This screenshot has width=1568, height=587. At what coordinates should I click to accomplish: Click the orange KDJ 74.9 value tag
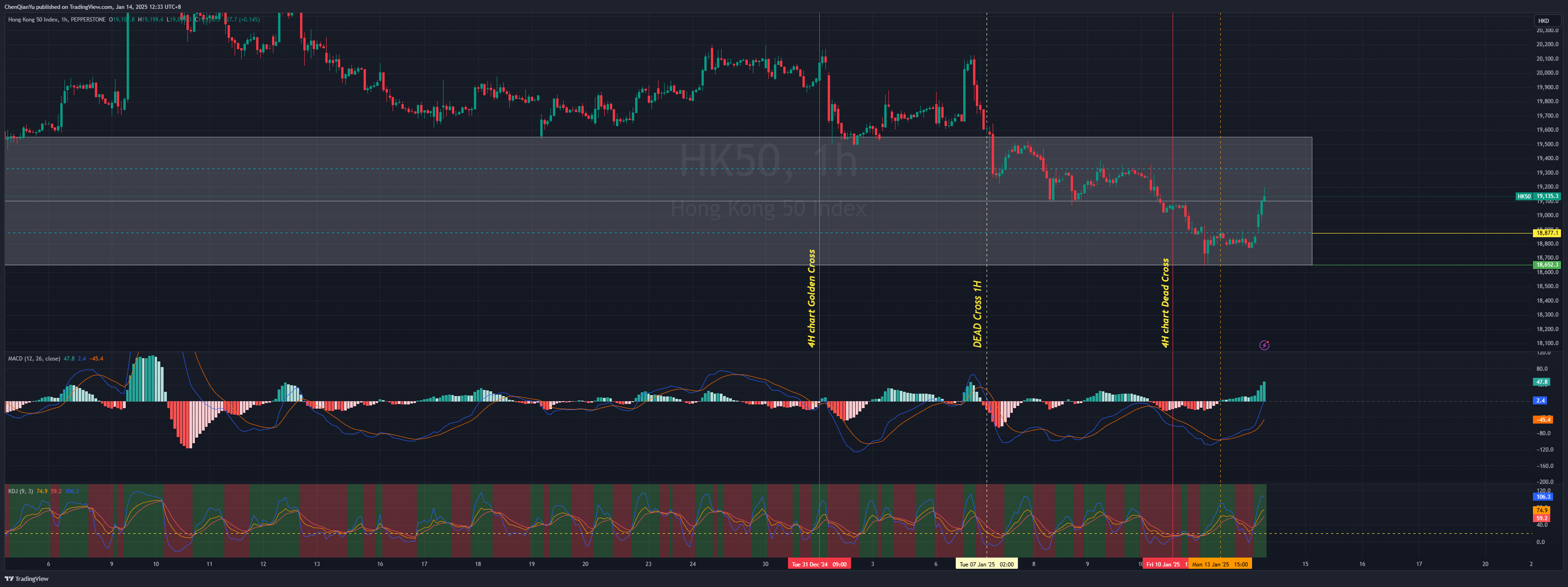(1542, 510)
